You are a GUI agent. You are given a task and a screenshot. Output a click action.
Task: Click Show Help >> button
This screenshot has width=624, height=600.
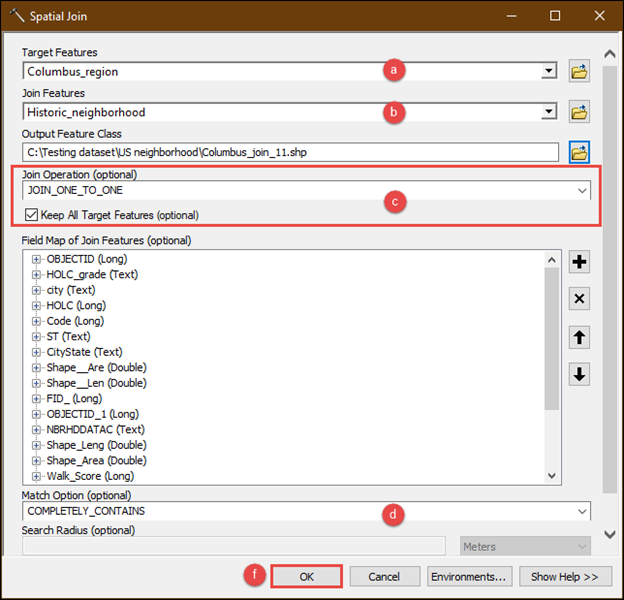pos(565,577)
